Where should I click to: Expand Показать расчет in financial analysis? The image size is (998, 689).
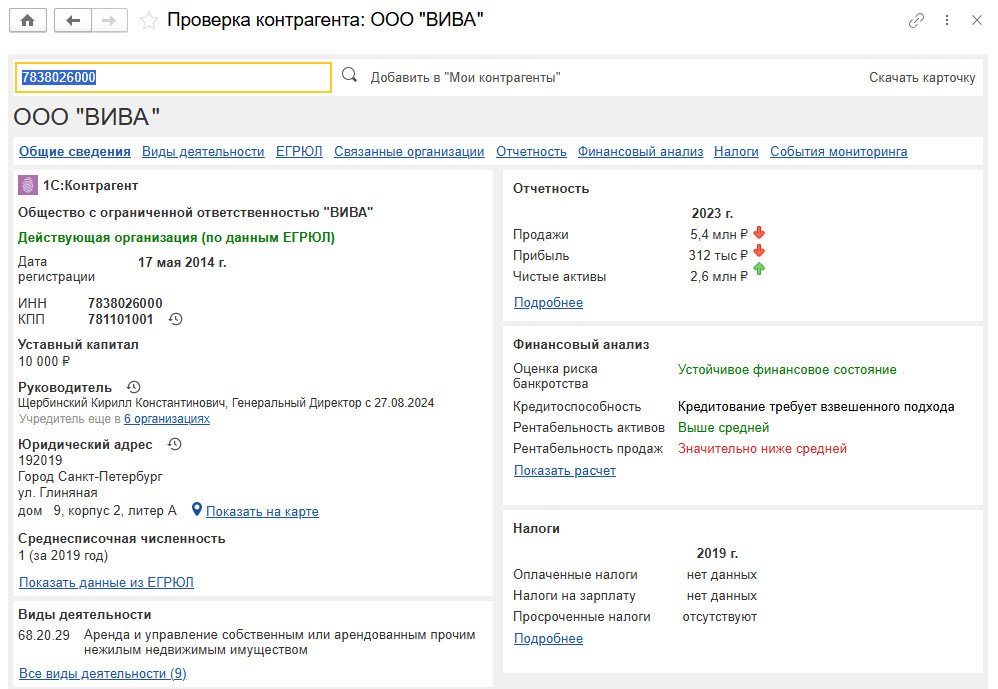[x=564, y=470]
